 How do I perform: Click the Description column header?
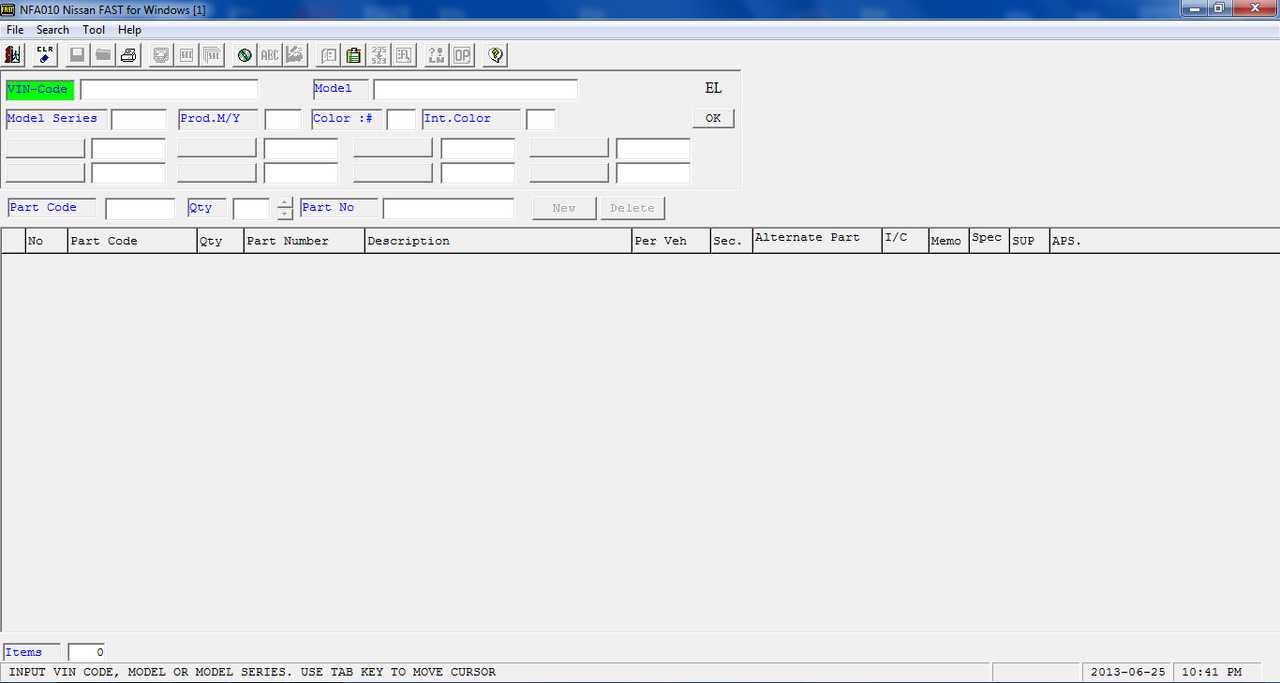497,241
